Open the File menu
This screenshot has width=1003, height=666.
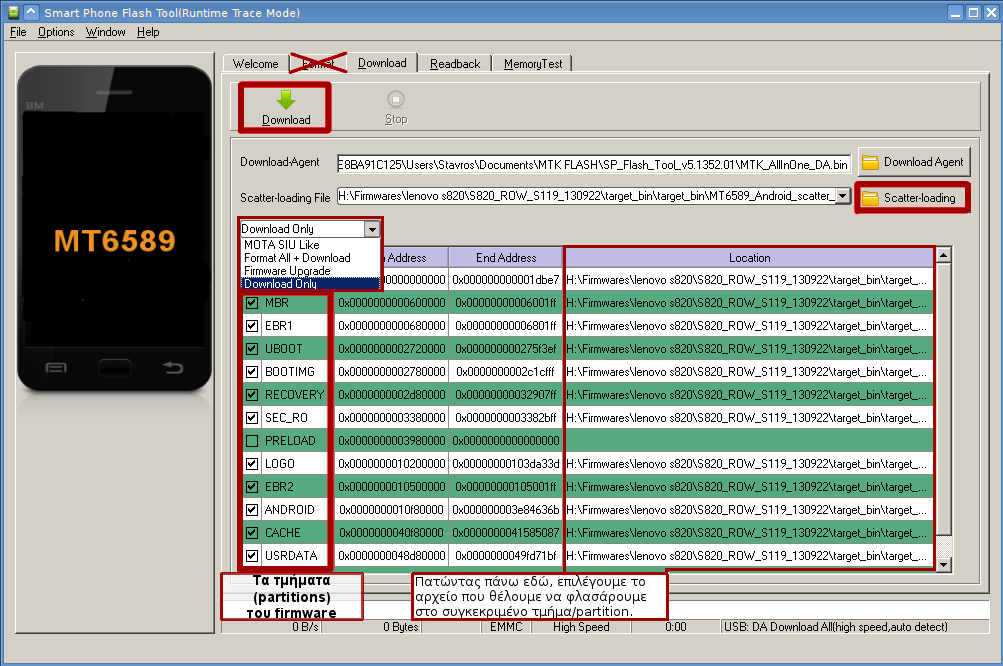[x=18, y=32]
